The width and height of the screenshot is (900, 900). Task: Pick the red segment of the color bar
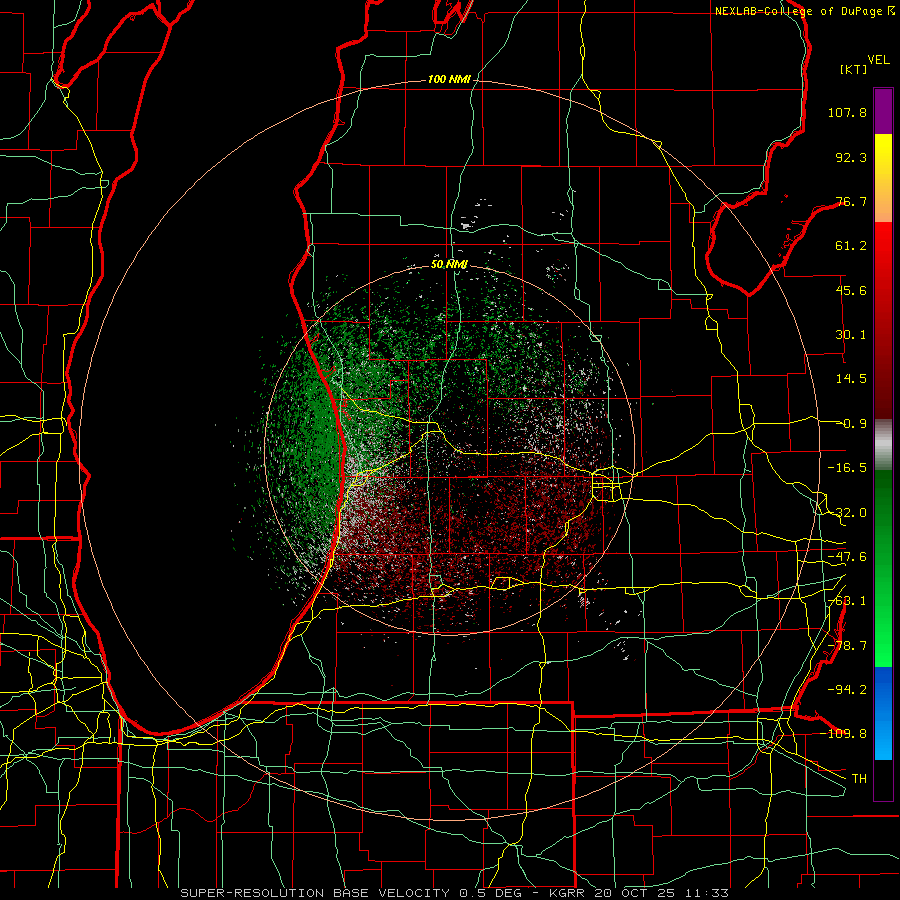[x=883, y=320]
